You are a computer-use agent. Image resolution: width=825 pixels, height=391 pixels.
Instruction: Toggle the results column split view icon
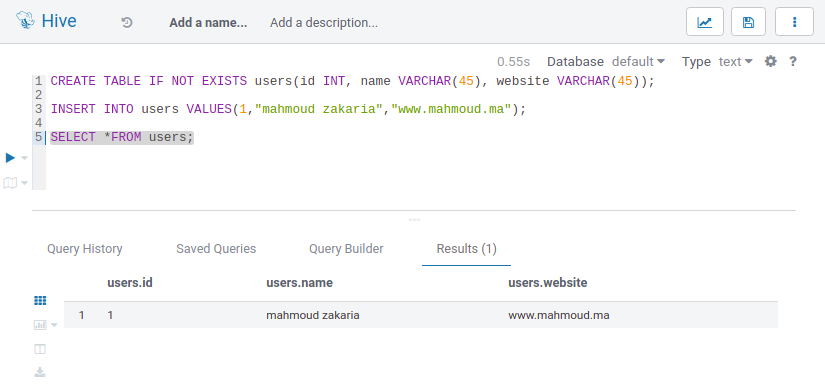40,349
